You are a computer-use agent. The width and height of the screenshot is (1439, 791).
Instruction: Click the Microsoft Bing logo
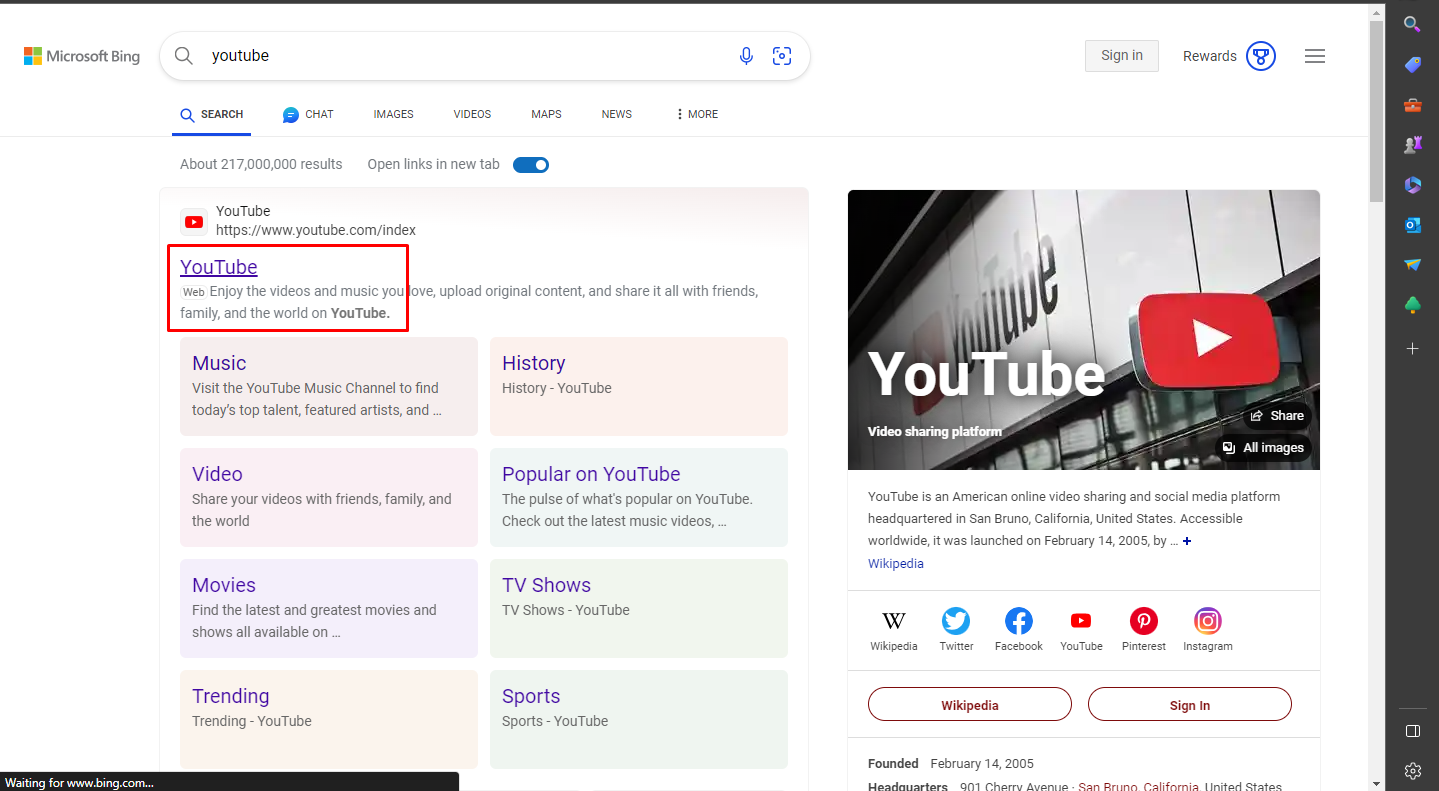click(x=82, y=56)
